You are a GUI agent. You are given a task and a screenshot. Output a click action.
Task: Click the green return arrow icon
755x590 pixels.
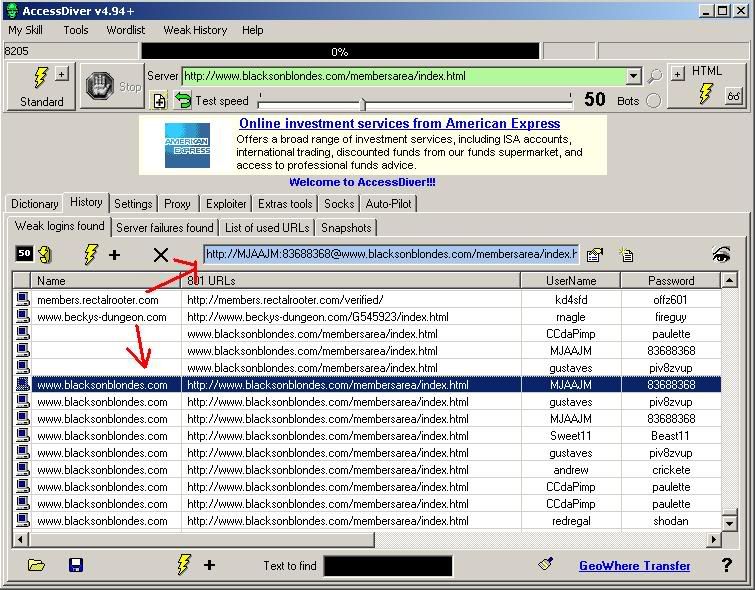pyautogui.click(x=183, y=100)
